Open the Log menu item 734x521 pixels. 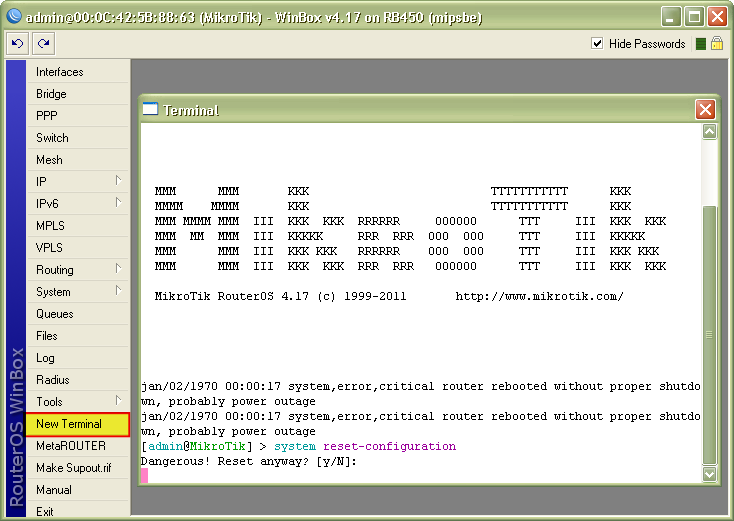pos(78,358)
